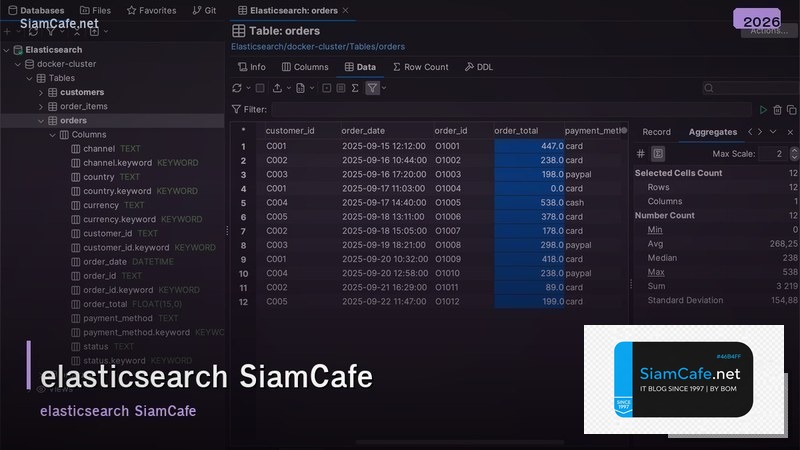Open the filter toggle dropdown arrow
Image resolution: width=800 pixels, height=450 pixels.
tap(384, 88)
